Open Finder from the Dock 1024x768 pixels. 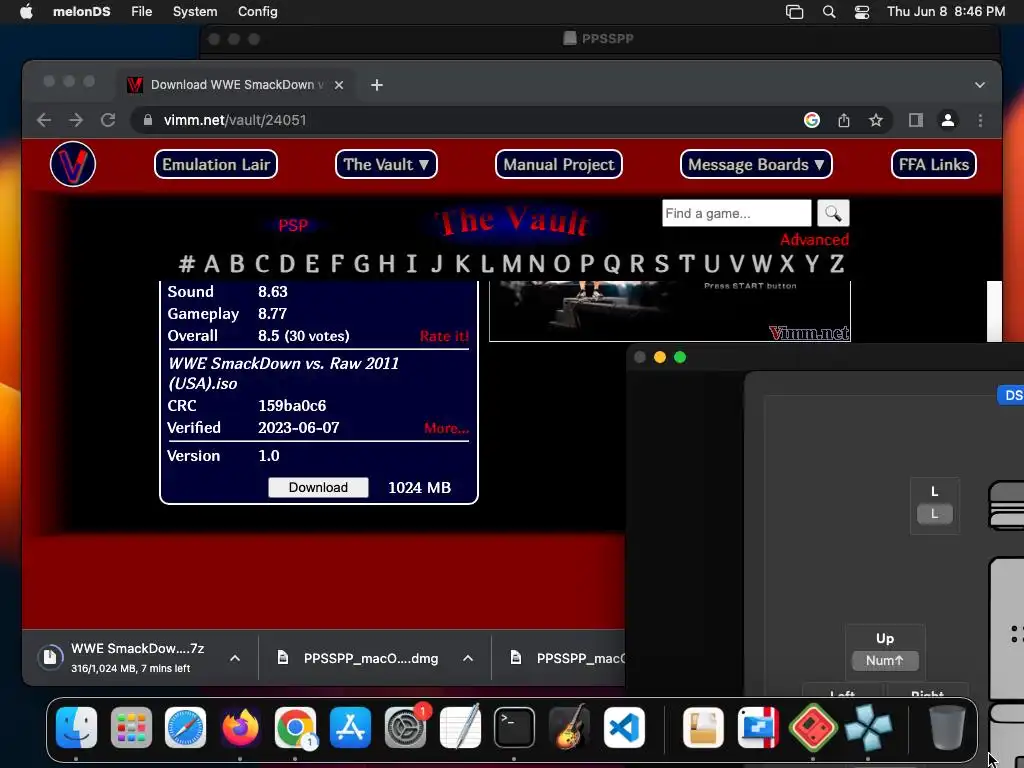pos(76,728)
